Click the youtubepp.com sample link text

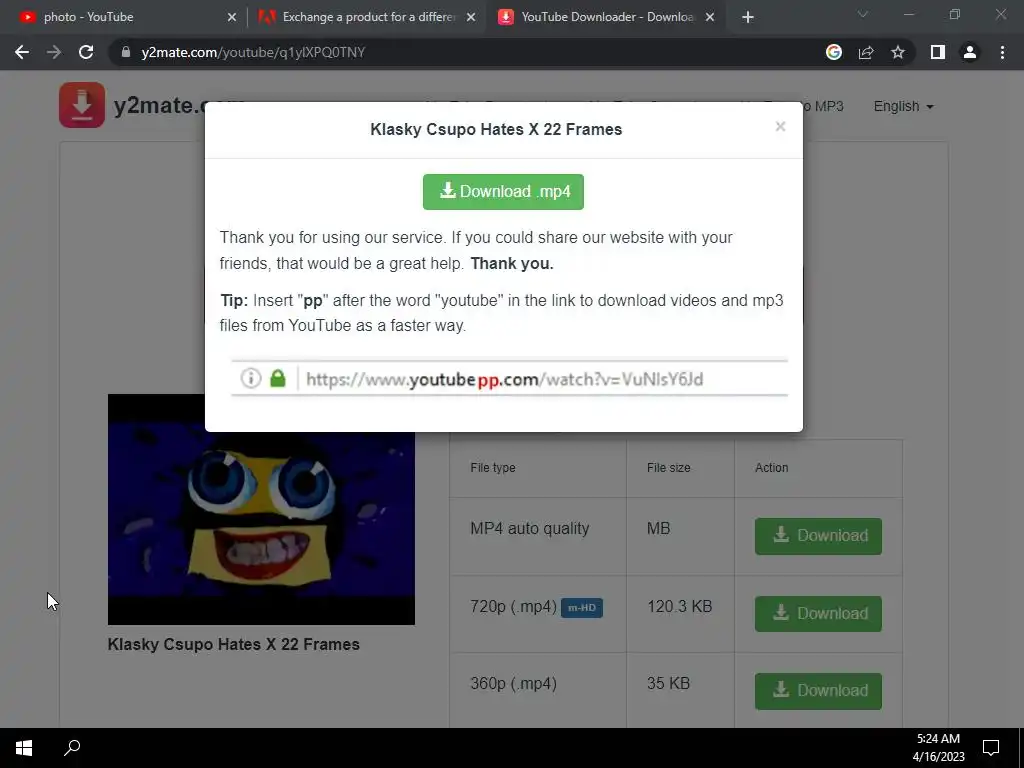tap(504, 379)
